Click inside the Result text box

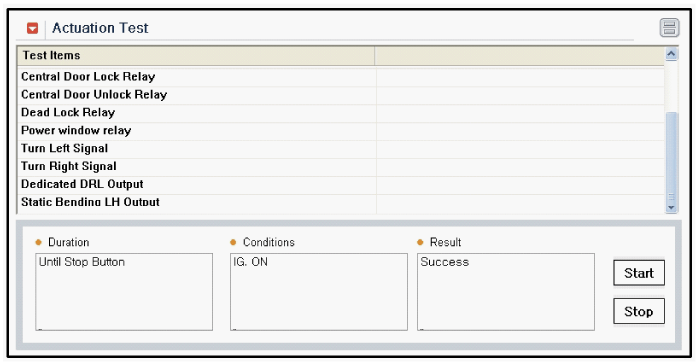point(506,292)
